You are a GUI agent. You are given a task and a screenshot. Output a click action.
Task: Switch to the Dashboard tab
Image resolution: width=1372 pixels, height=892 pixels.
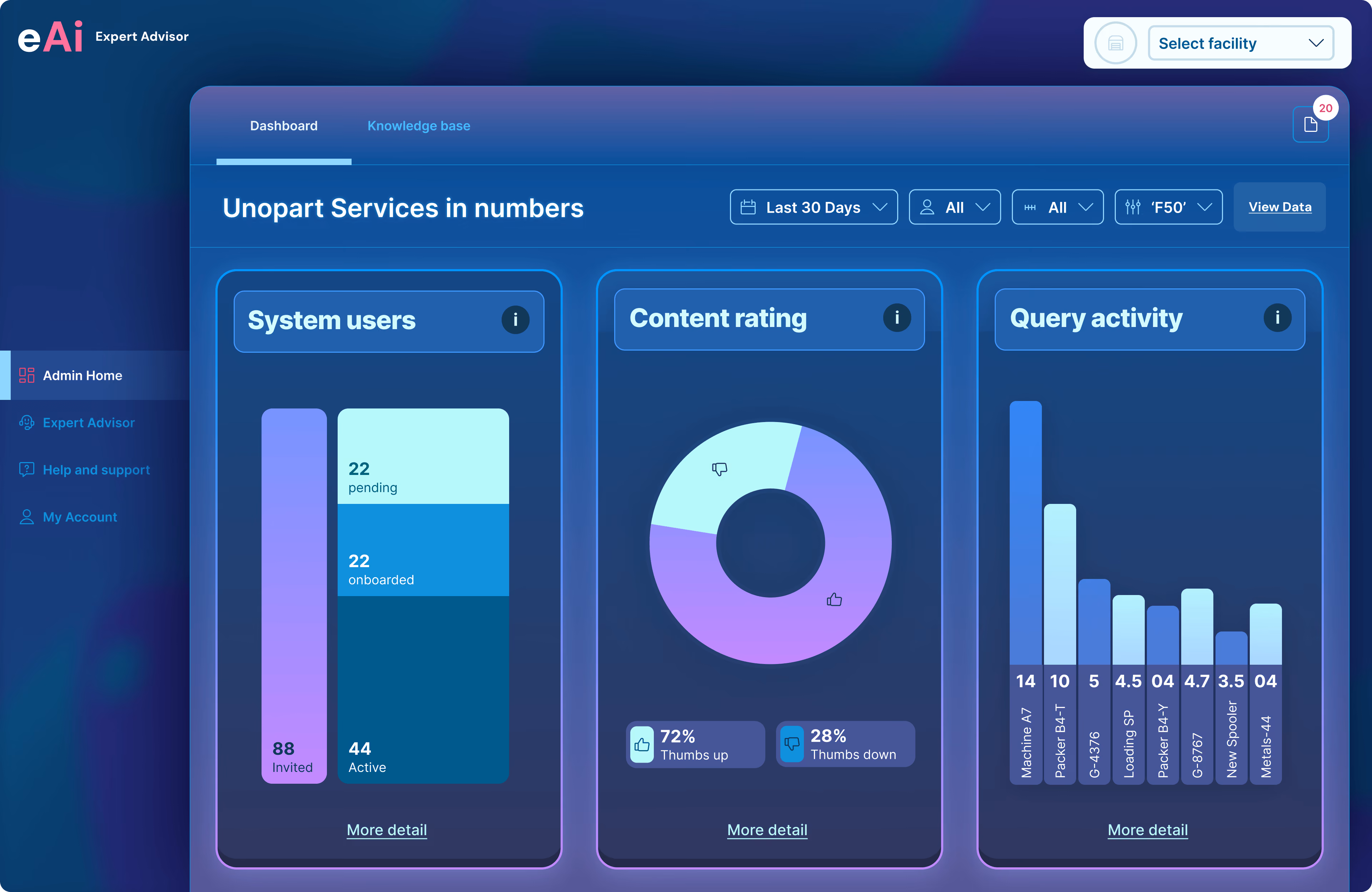click(284, 126)
